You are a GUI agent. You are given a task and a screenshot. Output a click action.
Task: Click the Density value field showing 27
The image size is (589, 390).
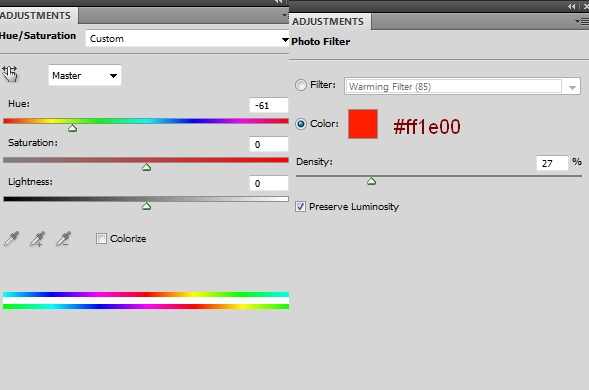coord(552,163)
